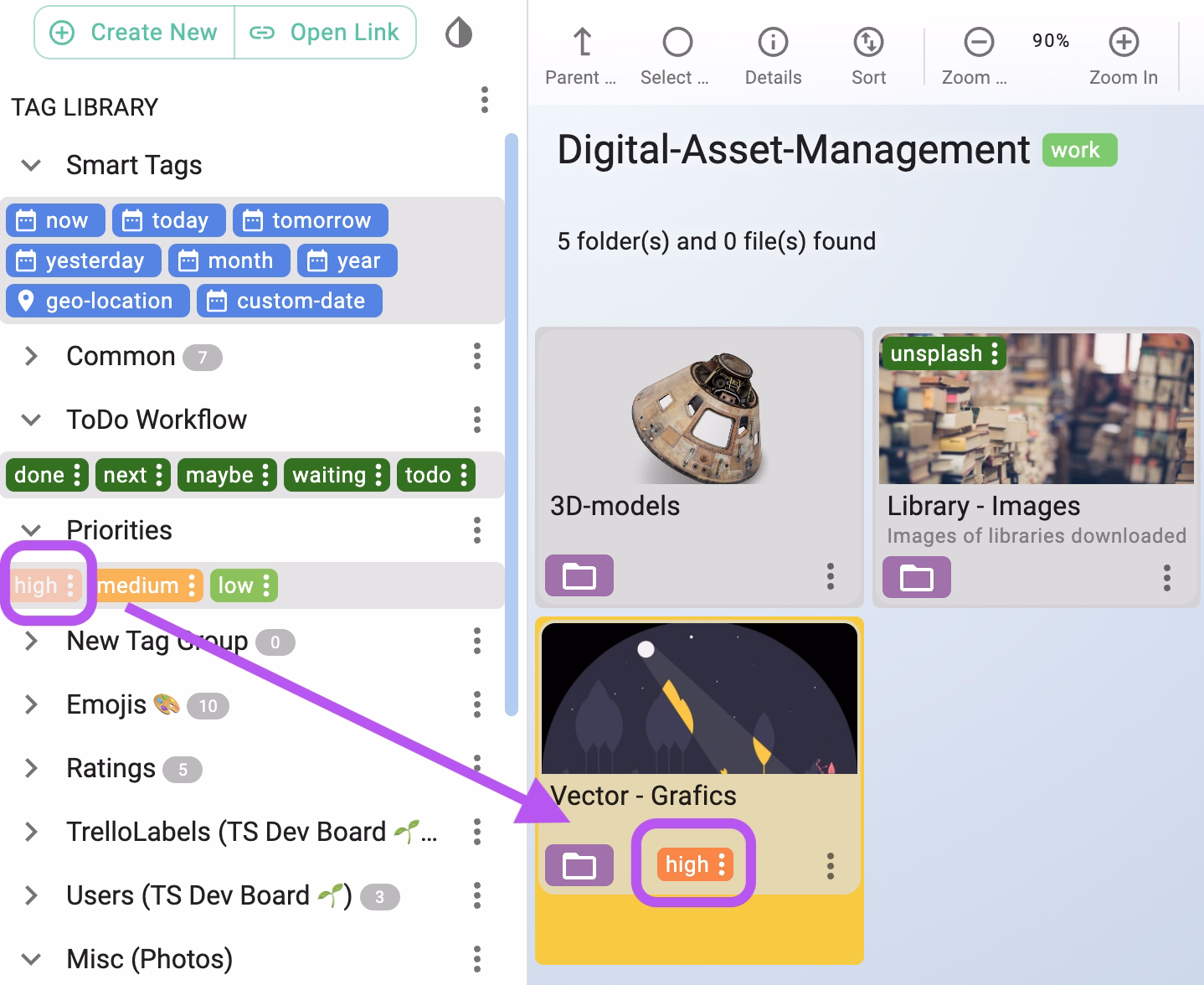Open the Vector - Grafics card menu
This screenshot has width=1204, height=985.
coord(830,865)
